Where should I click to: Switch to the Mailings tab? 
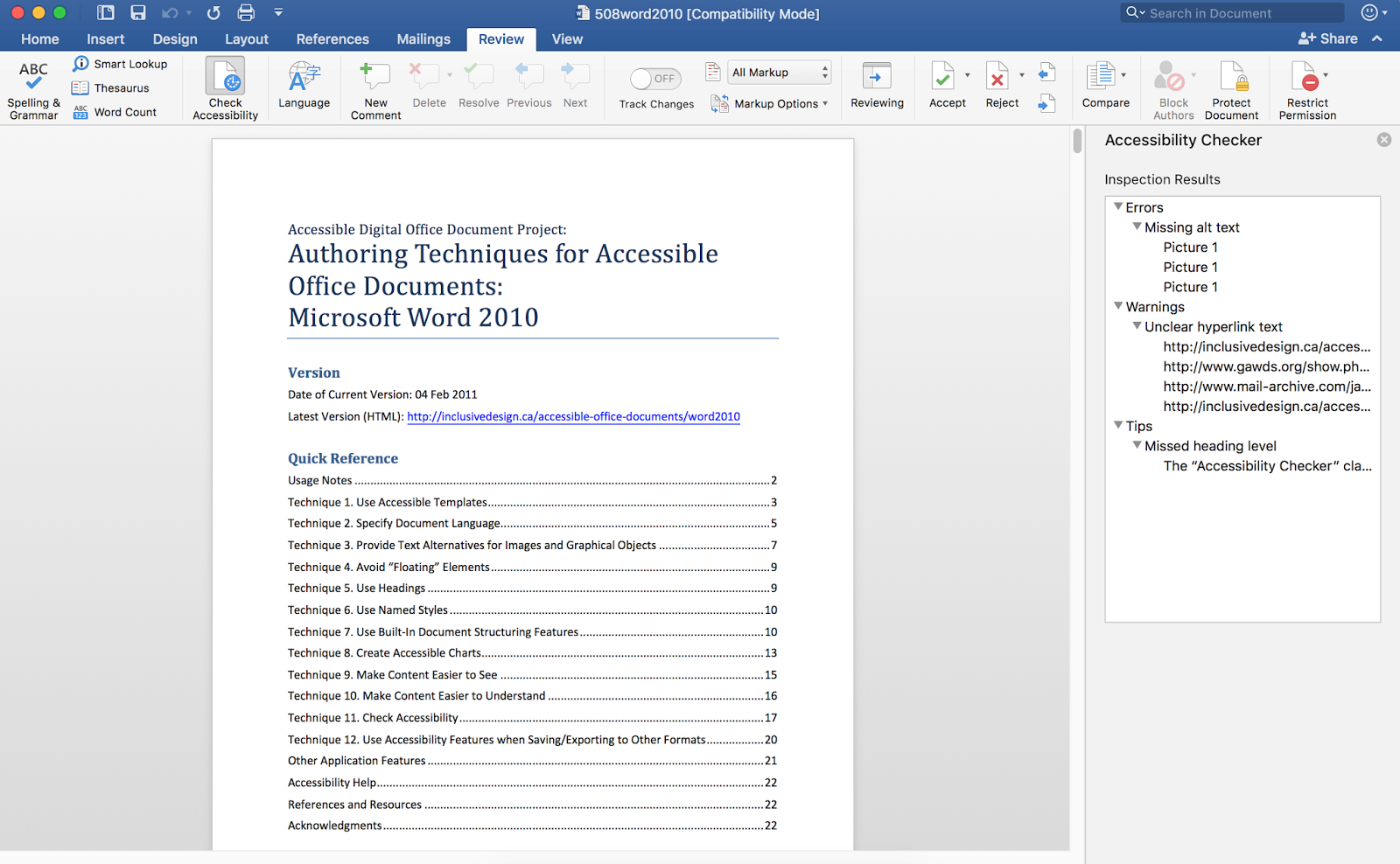[x=423, y=38]
